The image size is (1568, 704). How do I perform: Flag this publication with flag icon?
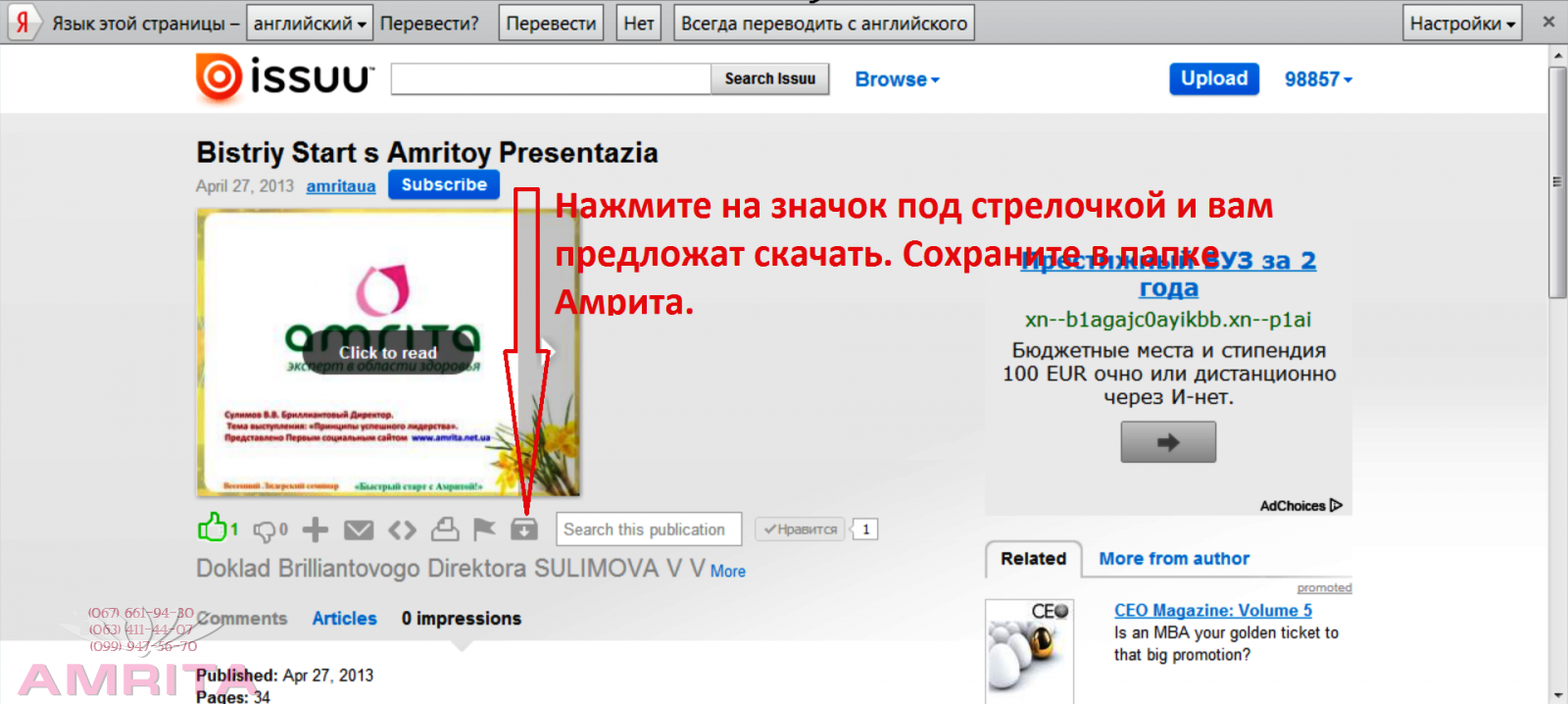pyautogui.click(x=484, y=529)
